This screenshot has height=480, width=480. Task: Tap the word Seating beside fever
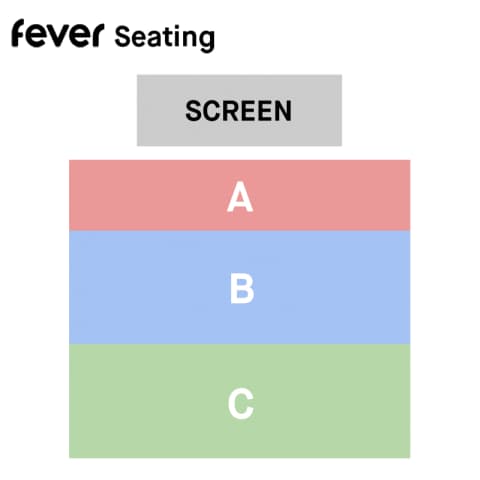click(164, 37)
